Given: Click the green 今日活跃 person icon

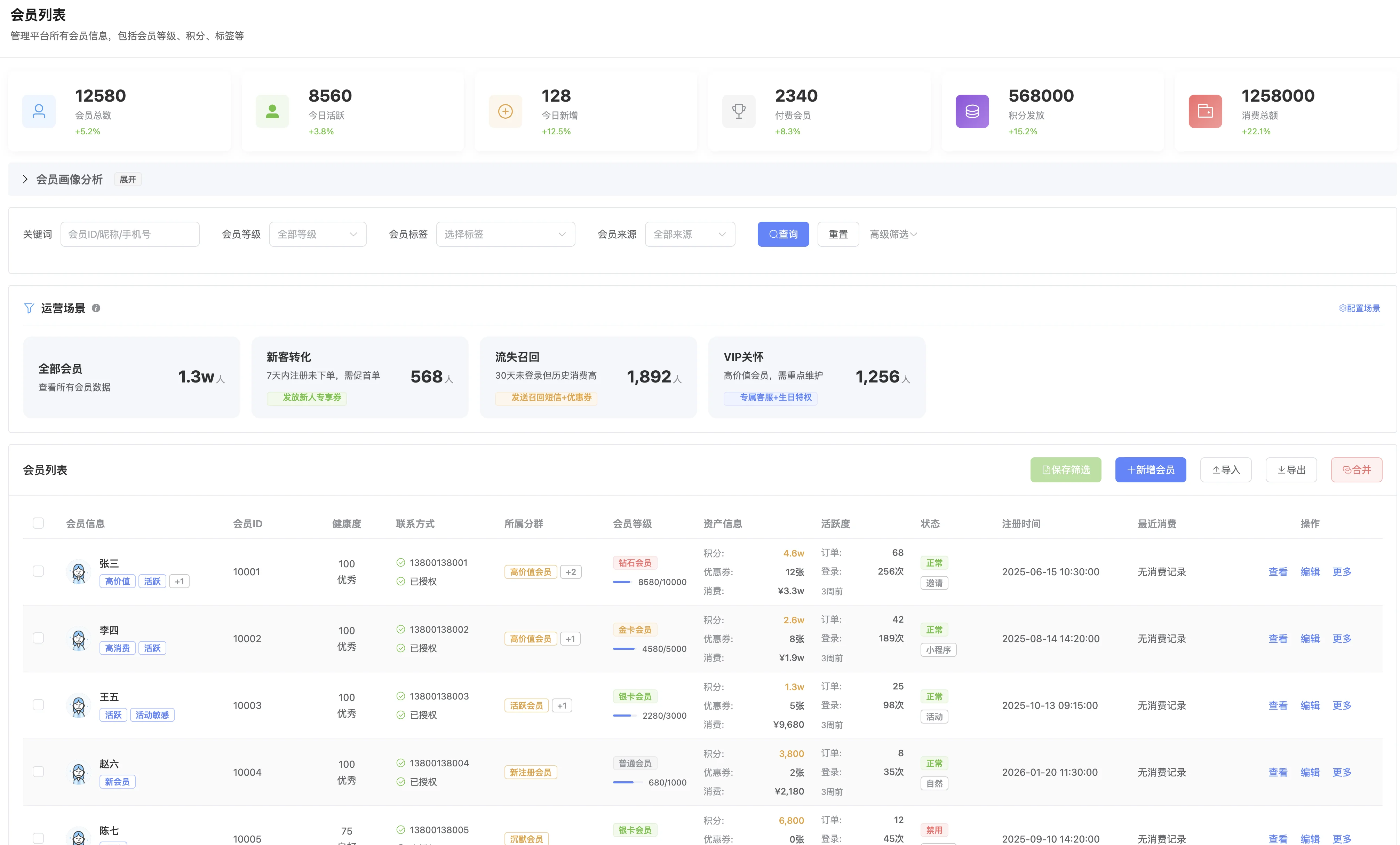Looking at the screenshot, I should click(x=272, y=111).
